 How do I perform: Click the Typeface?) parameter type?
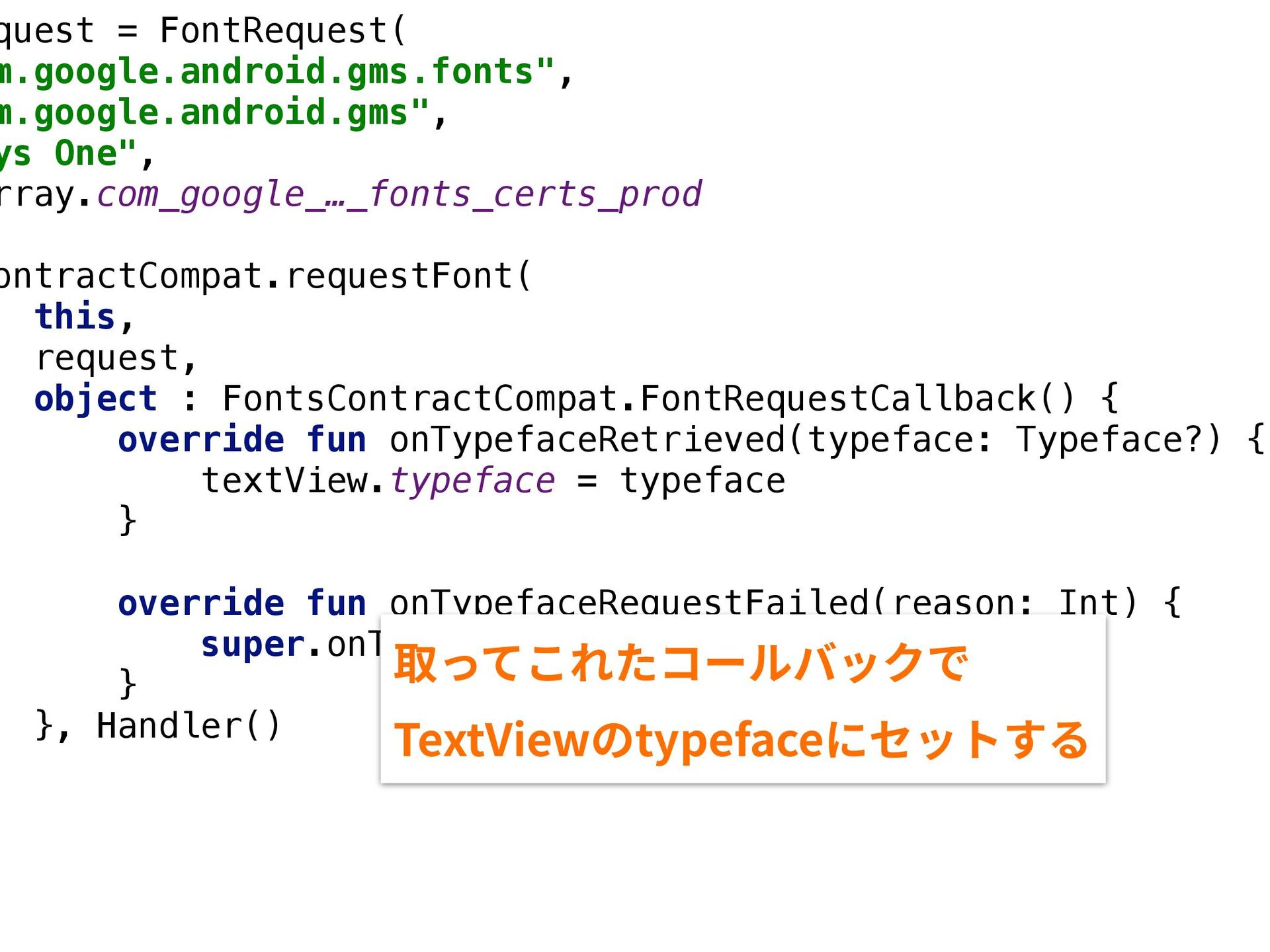(x=1119, y=440)
